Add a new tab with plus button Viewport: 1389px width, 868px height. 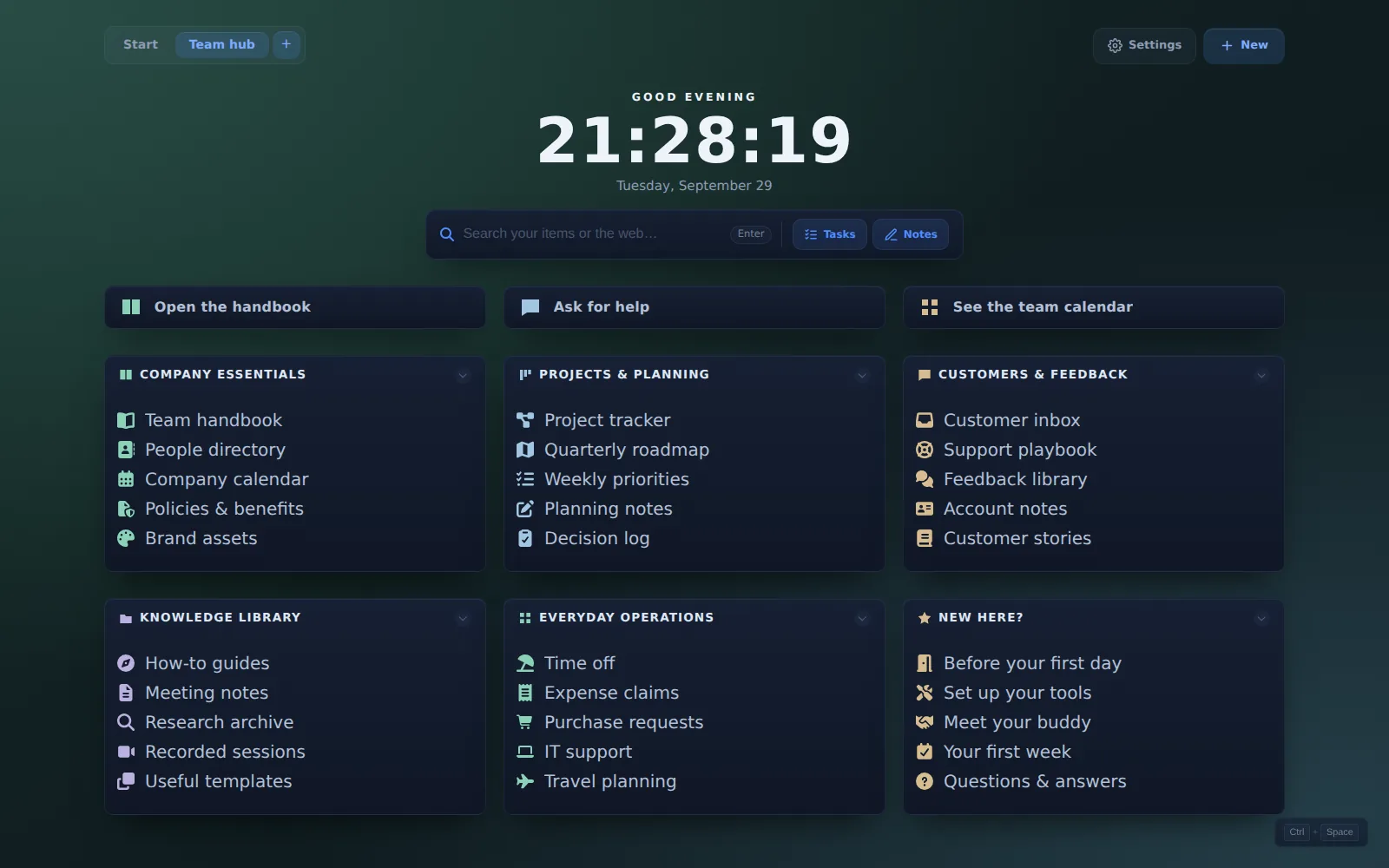(x=286, y=44)
